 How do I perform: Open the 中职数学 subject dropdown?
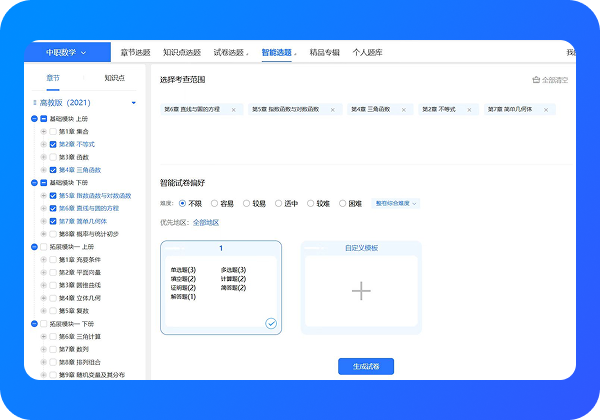point(66,52)
